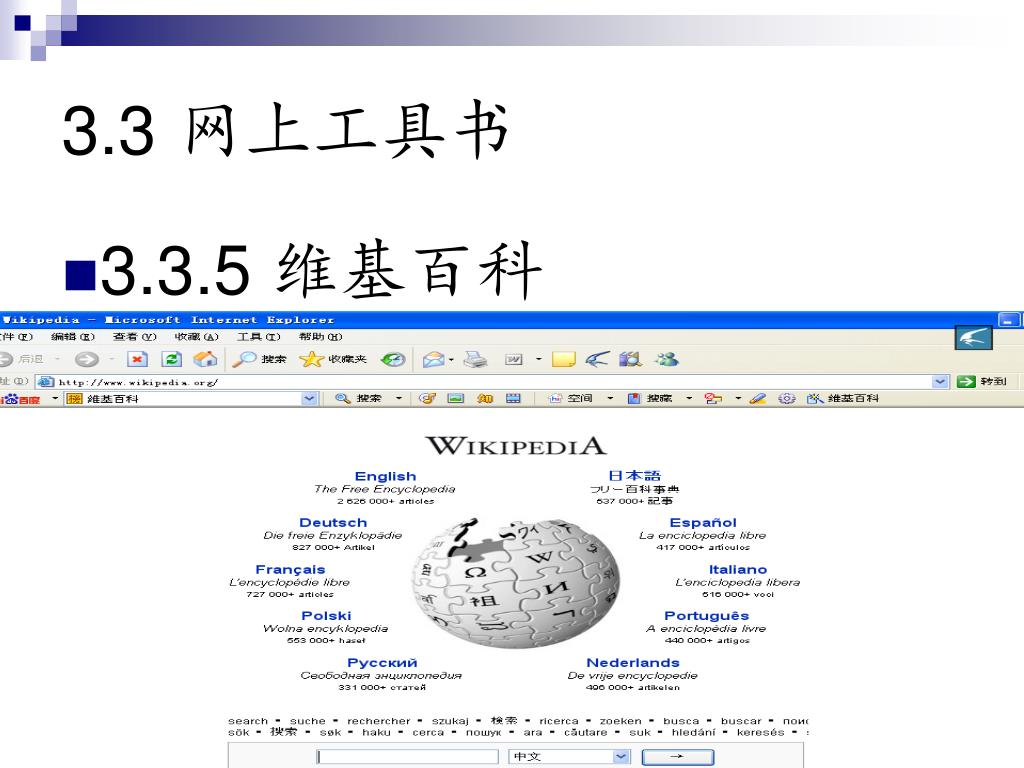Open Favorites (收藏夹) star button

pyautogui.click(x=333, y=359)
